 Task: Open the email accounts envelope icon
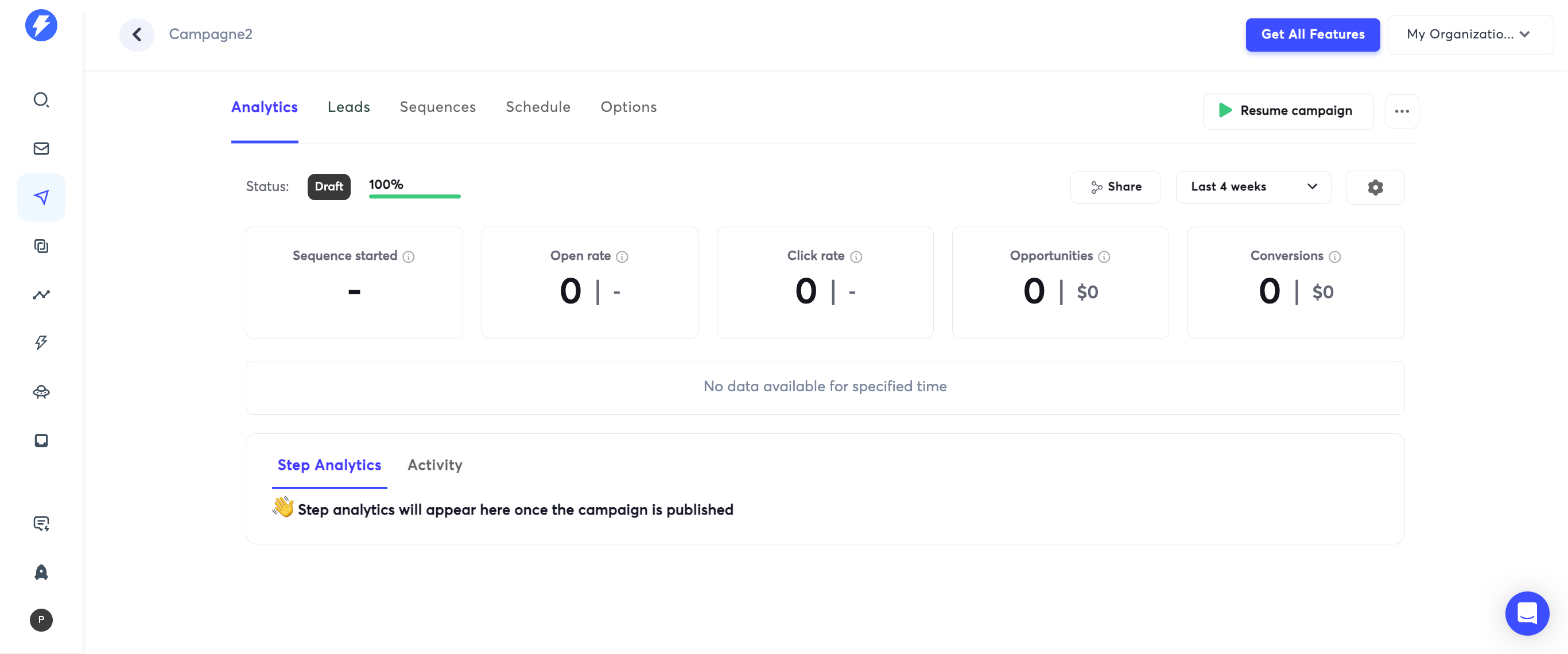point(41,149)
